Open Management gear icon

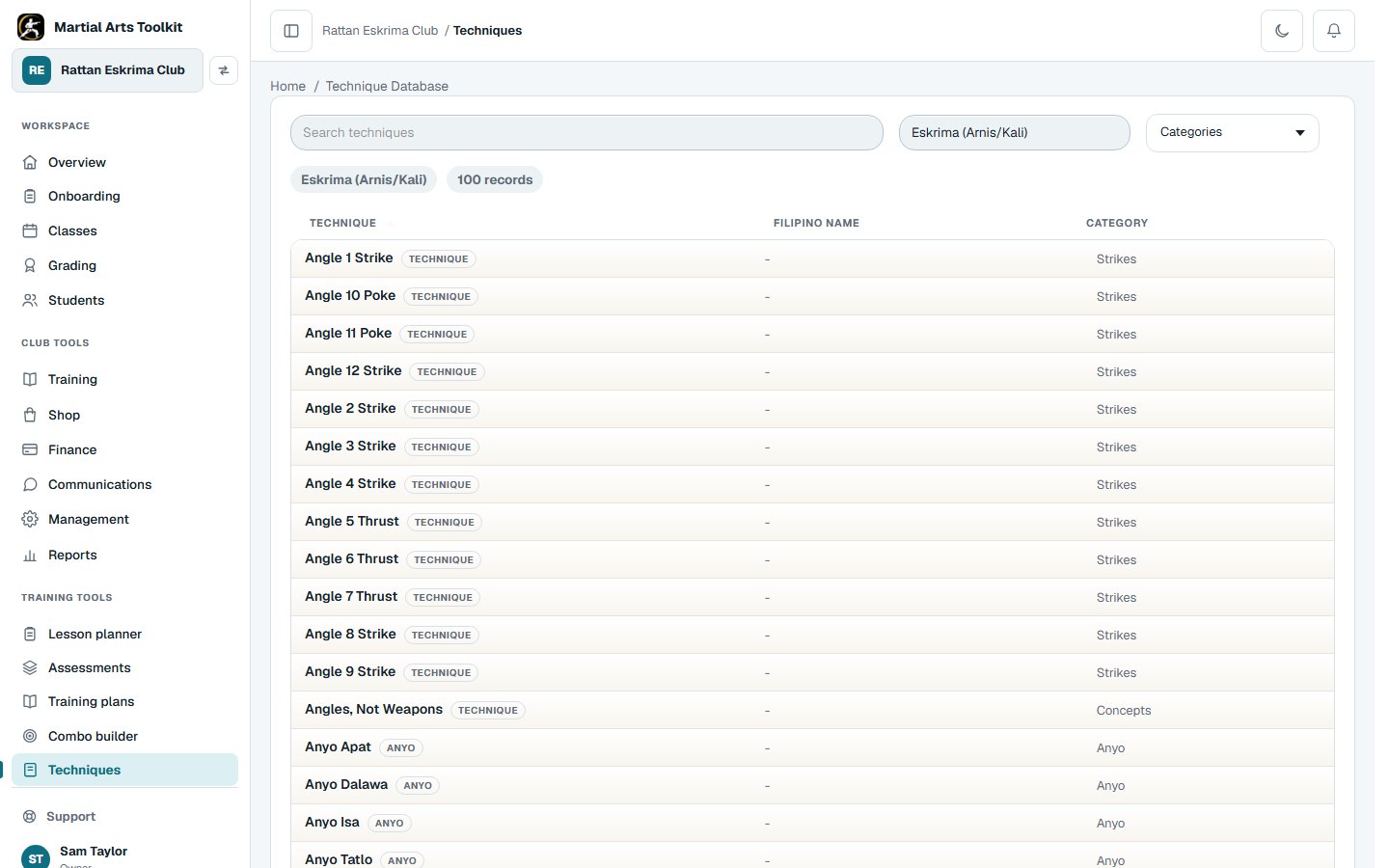[x=30, y=519]
